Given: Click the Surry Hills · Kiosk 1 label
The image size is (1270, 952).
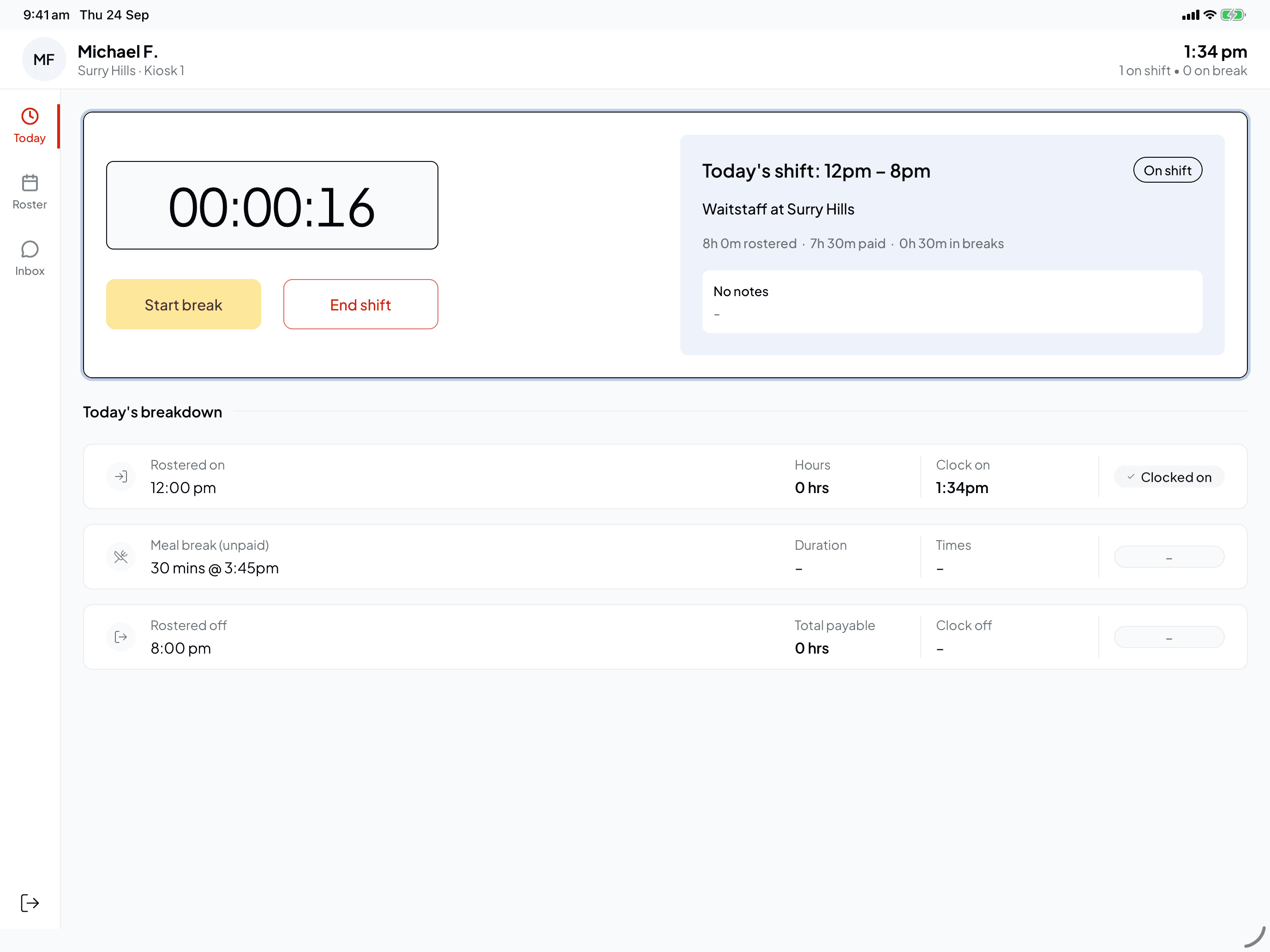Looking at the screenshot, I should coord(131,71).
